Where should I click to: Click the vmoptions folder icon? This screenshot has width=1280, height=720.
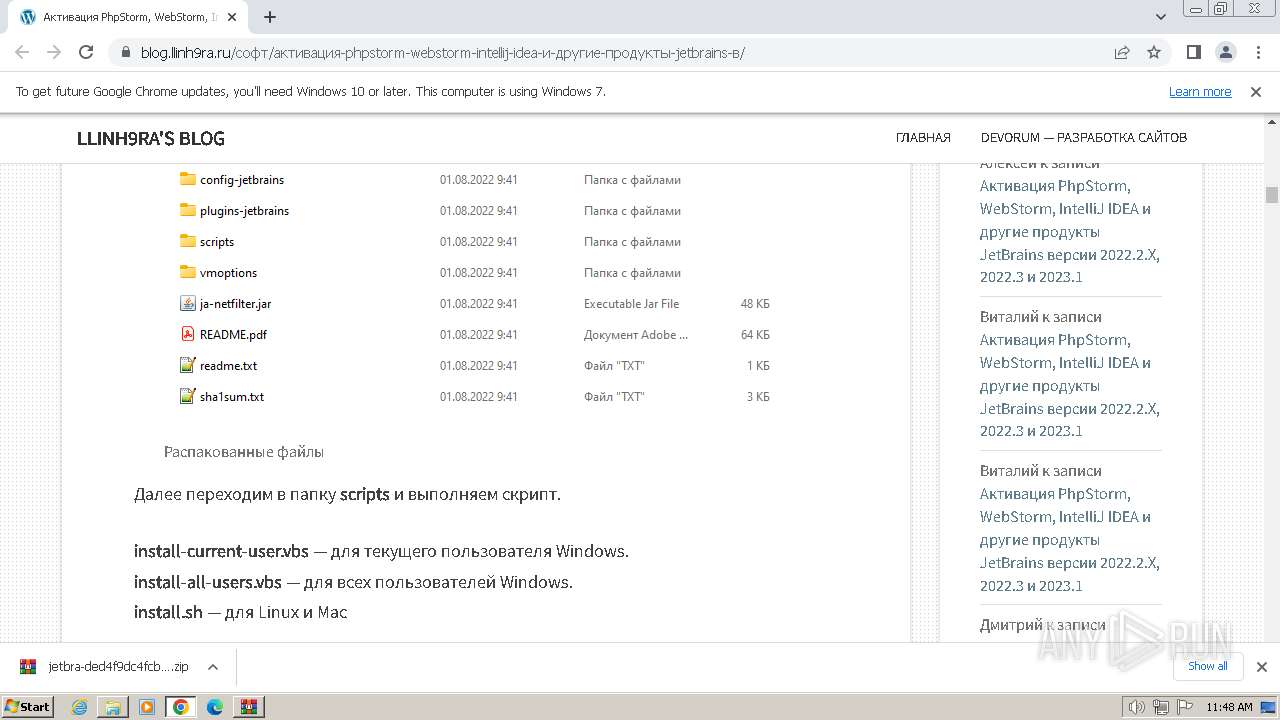point(188,272)
